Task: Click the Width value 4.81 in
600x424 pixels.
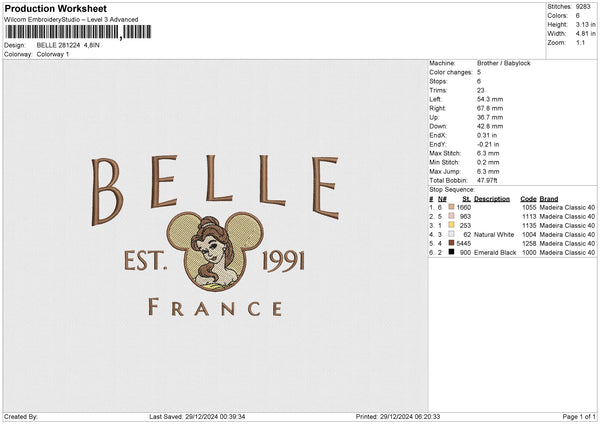Action: [x=585, y=34]
